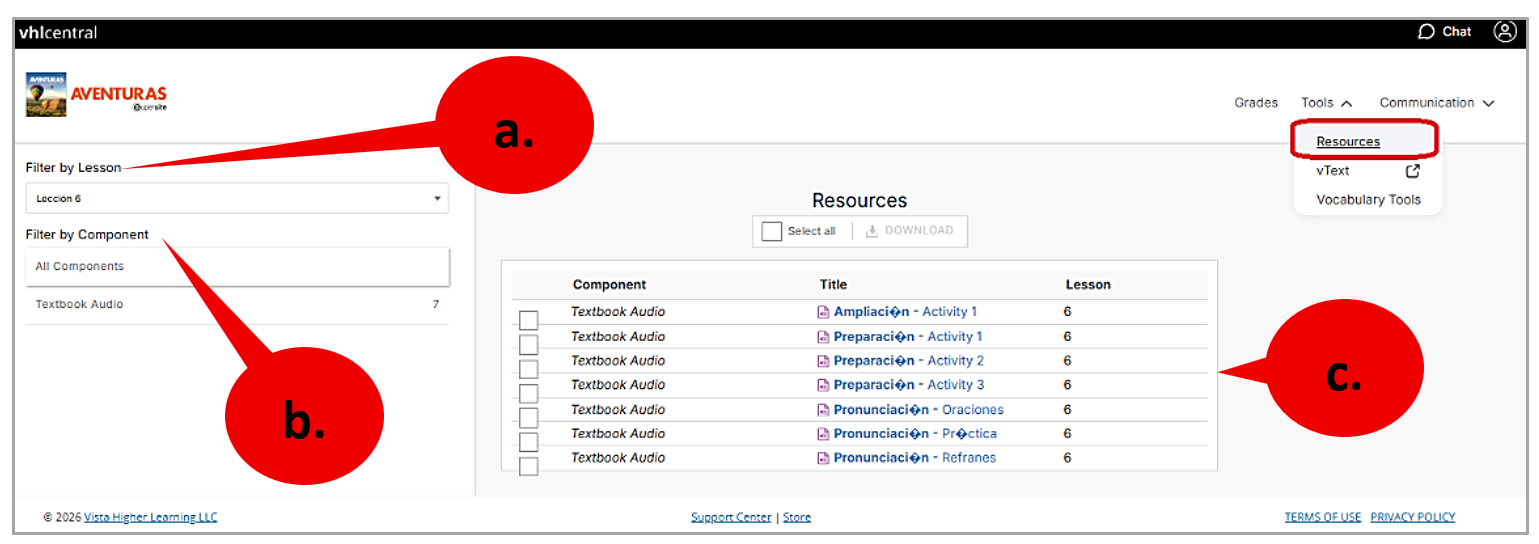This screenshot has height=544, width=1539.
Task: Click the DOWNLOAD button label
Action: click(x=919, y=231)
